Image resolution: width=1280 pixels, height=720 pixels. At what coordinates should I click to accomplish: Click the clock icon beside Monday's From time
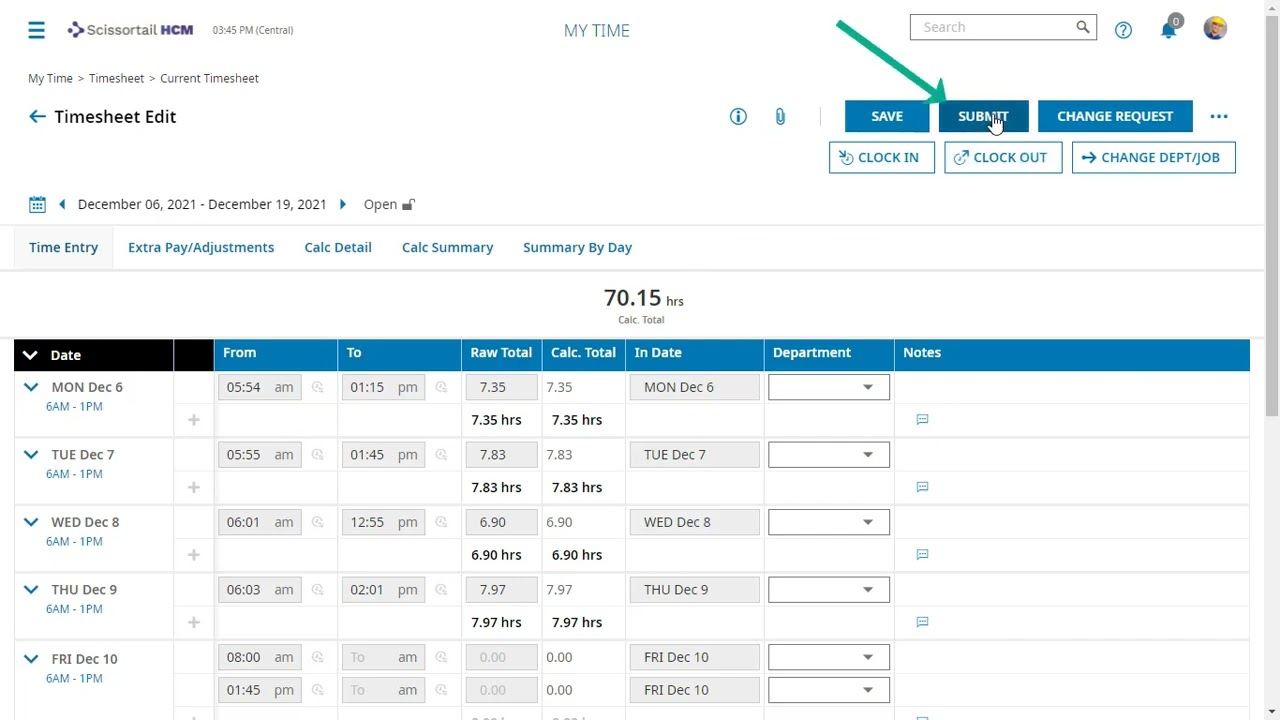(x=317, y=387)
